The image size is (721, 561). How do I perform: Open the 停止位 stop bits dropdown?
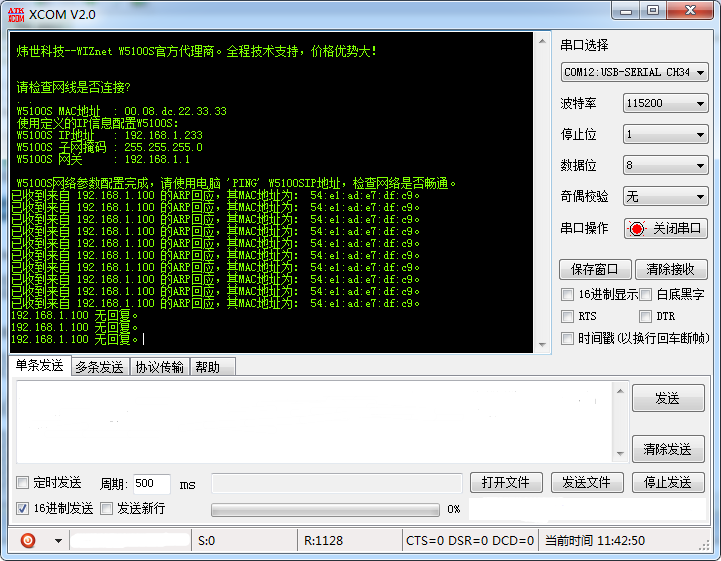665,134
